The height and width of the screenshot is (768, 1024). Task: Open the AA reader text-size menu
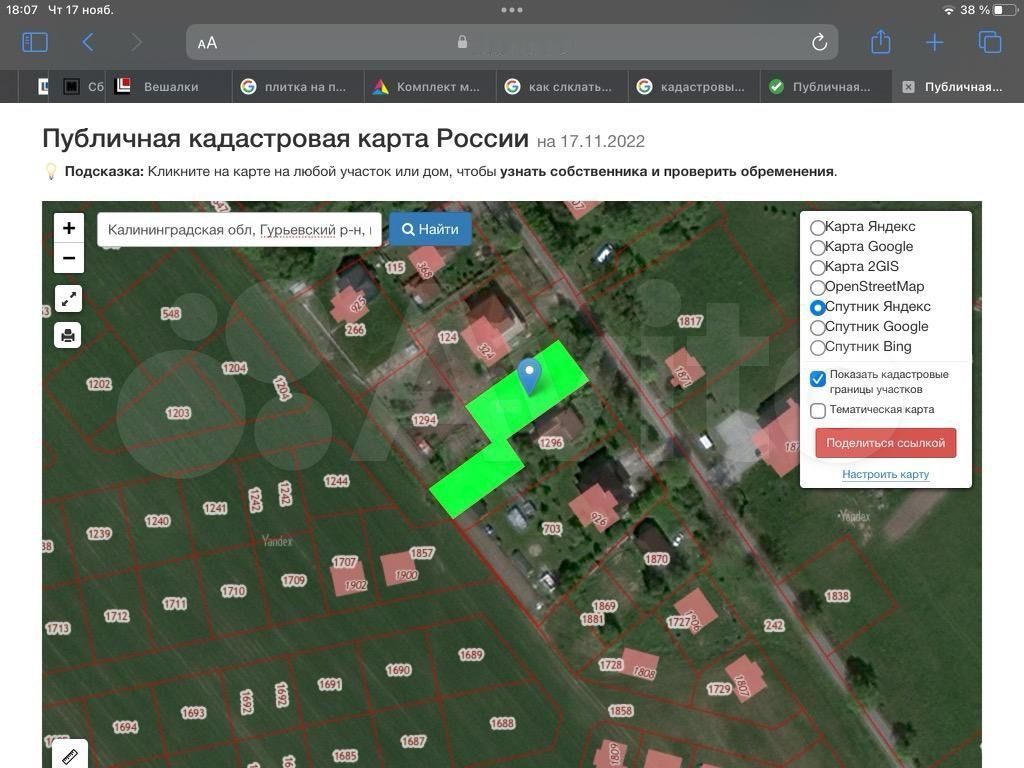pyautogui.click(x=207, y=43)
